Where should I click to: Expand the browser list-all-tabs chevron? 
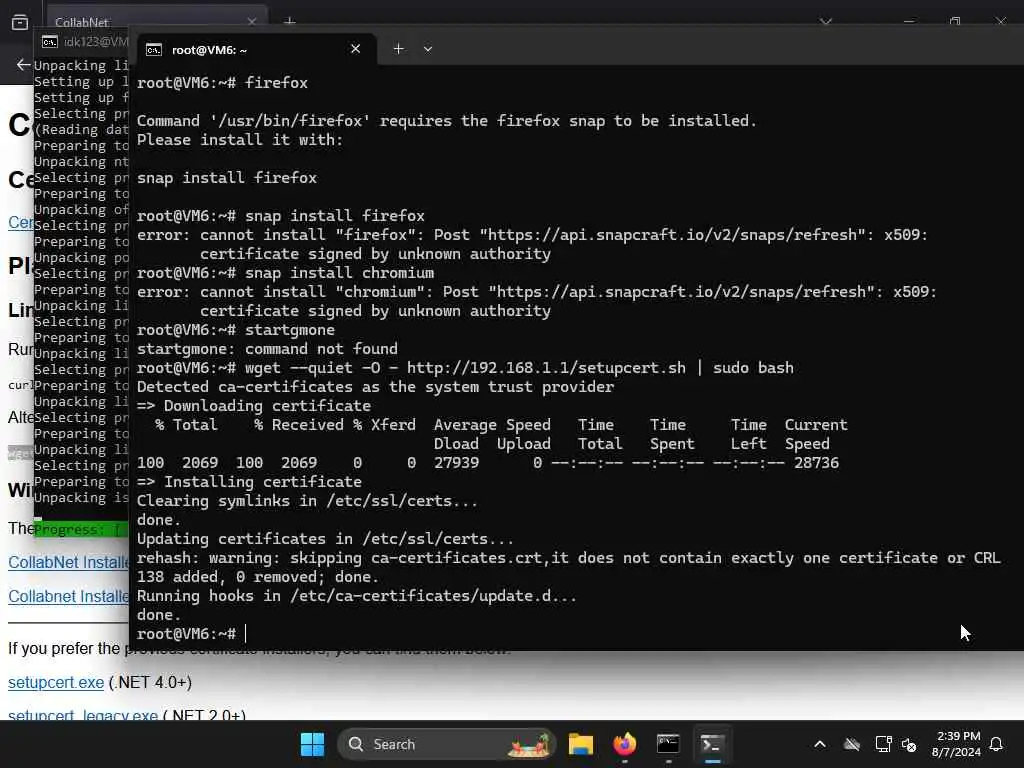click(825, 22)
